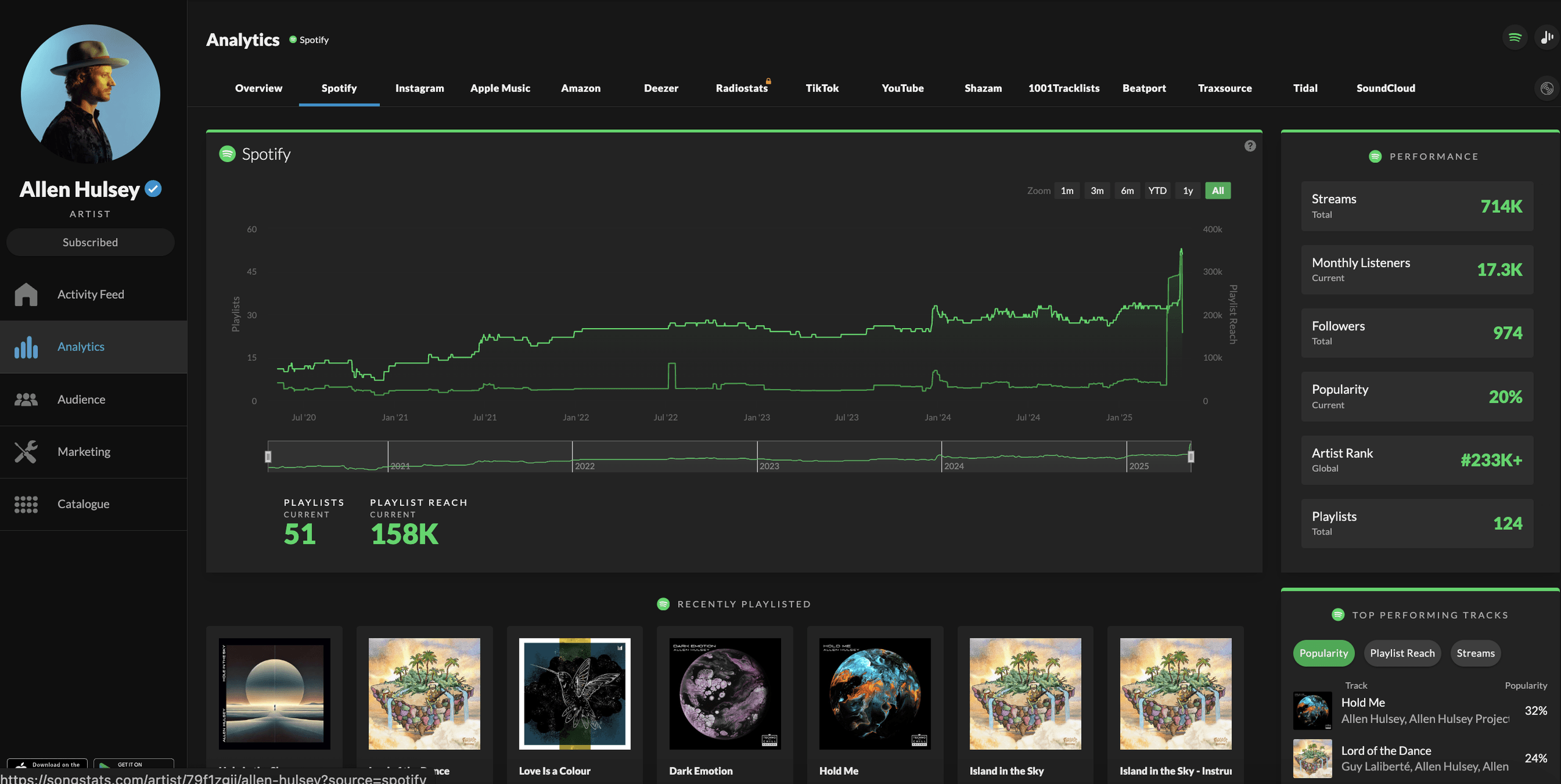This screenshot has height=784, width=1561.
Task: Click the Monthly Listeners performance card
Action: click(x=1417, y=269)
